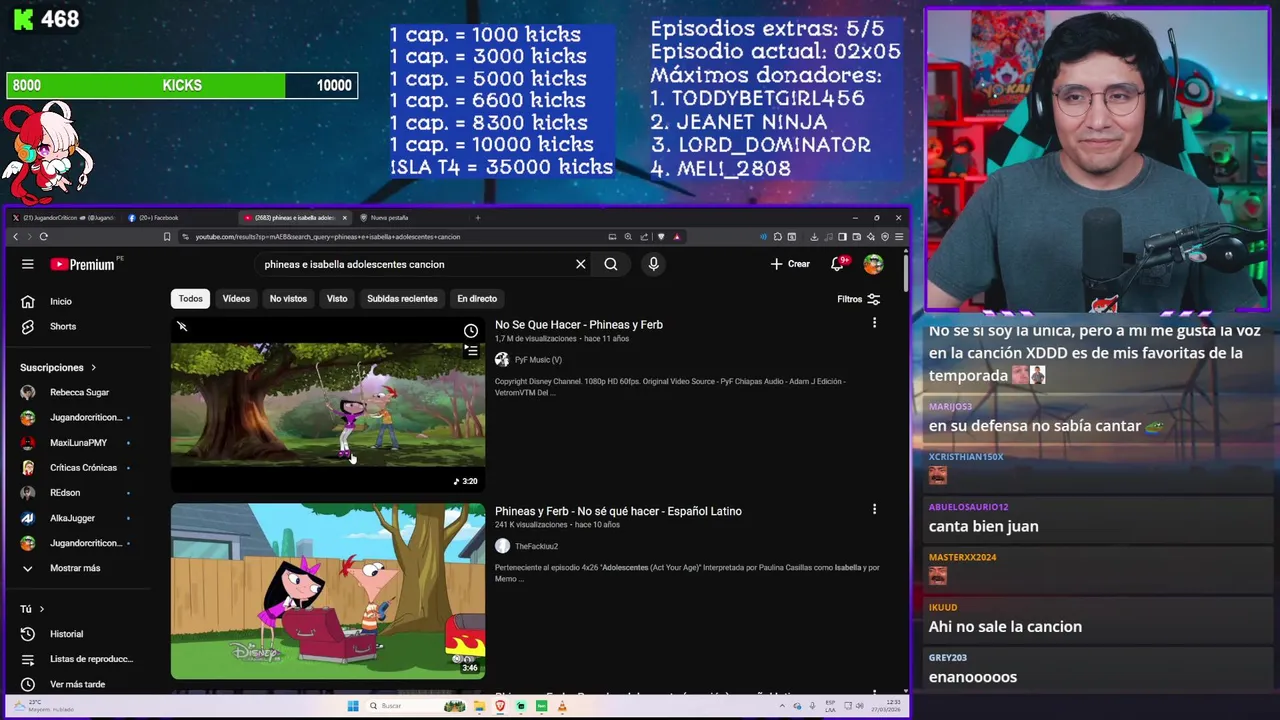Open File Explorer from taskbar
1280x720 pixels.
(x=479, y=706)
